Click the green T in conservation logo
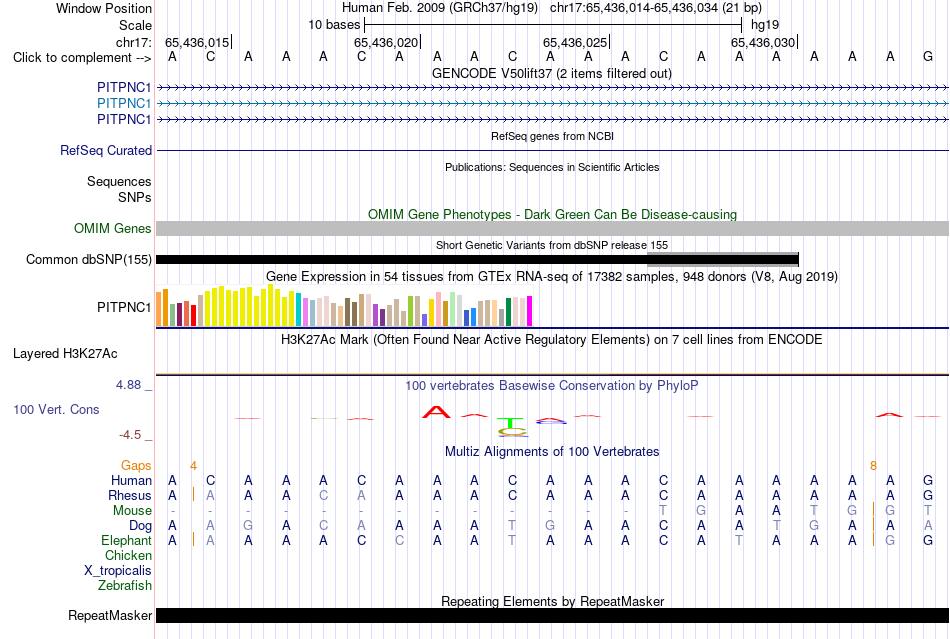This screenshot has height=639, width=950. pyautogui.click(x=512, y=422)
